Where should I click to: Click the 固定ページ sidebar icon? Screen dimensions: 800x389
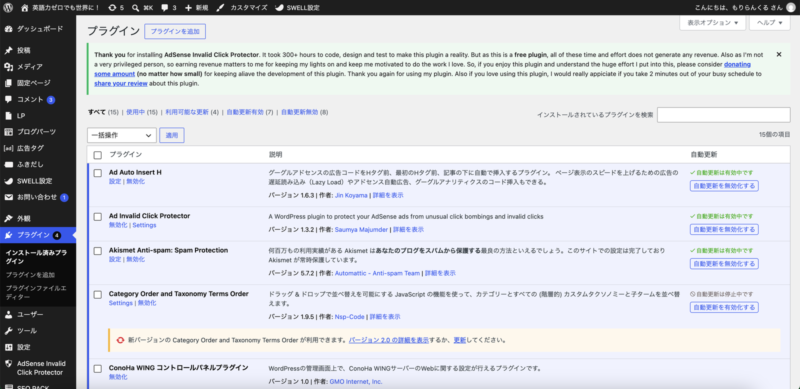tap(8, 83)
